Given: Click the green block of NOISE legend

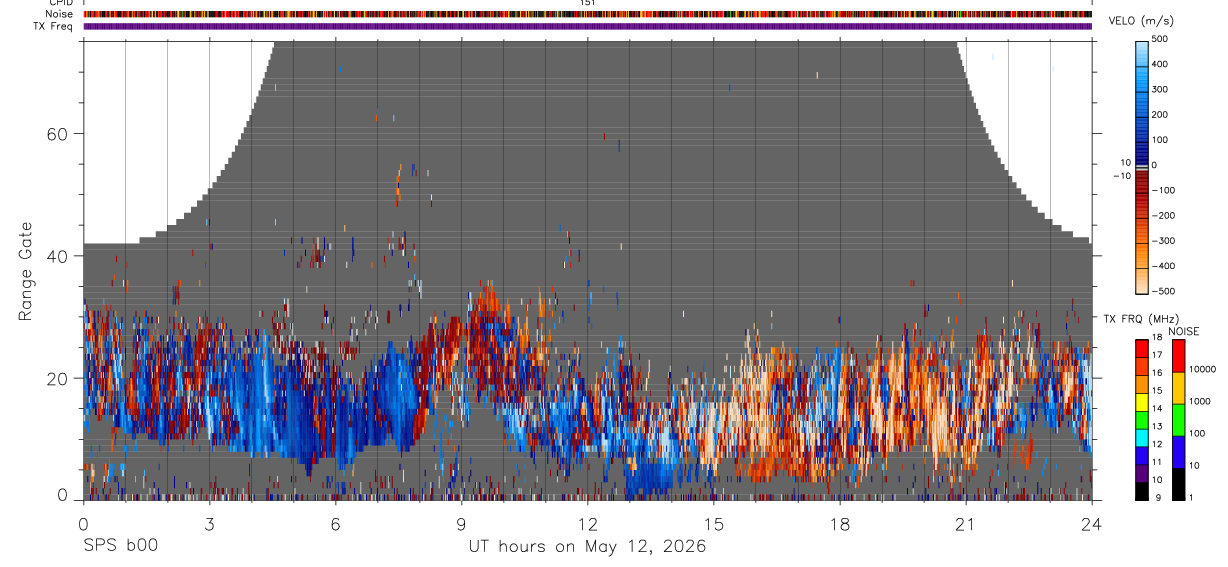Looking at the screenshot, I should pyautogui.click(x=1178, y=420).
